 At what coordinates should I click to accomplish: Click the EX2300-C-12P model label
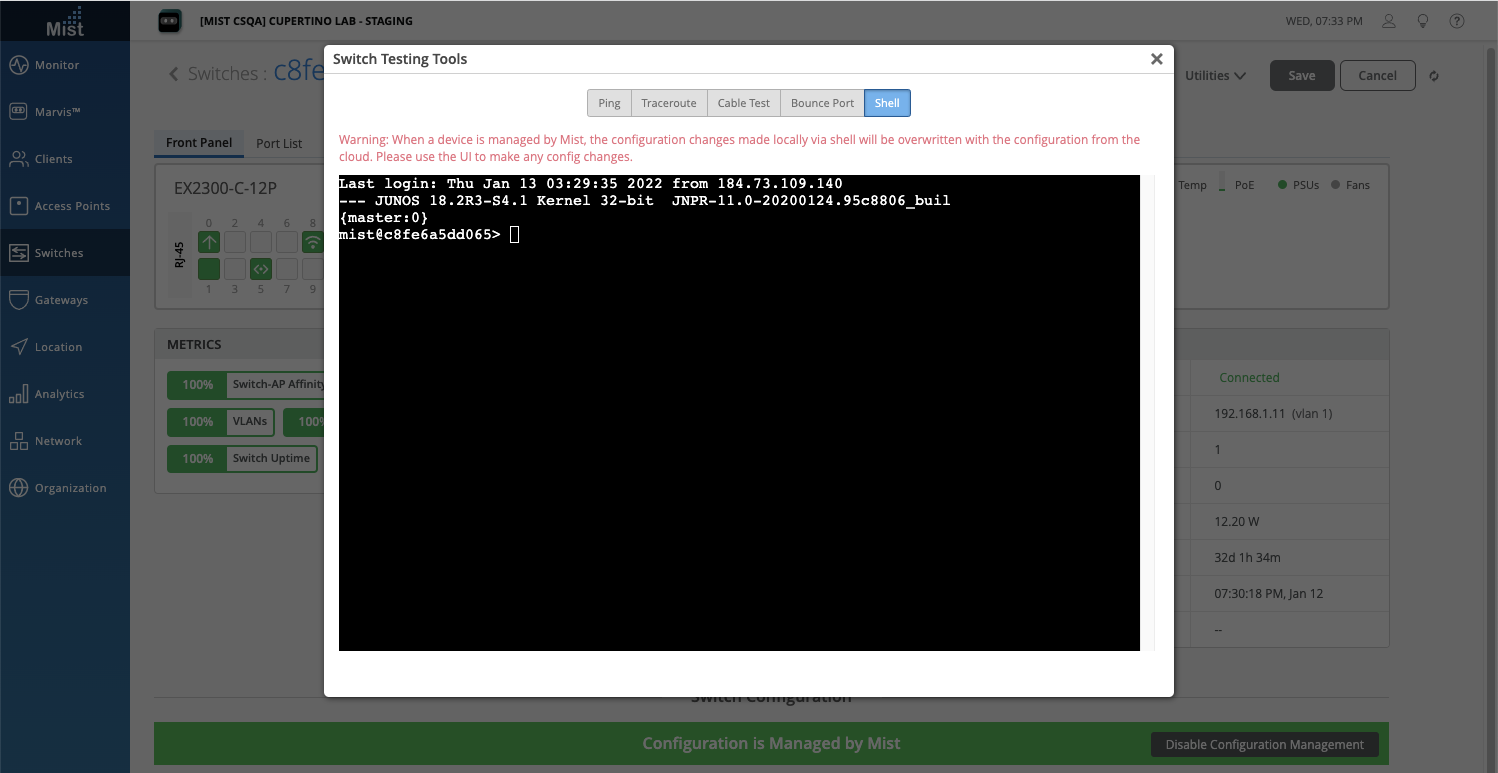225,187
